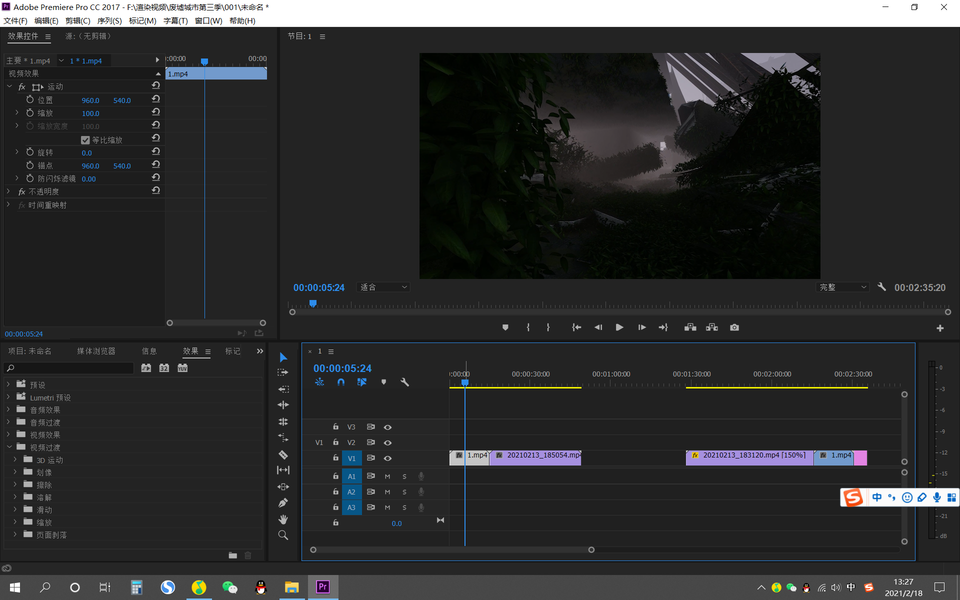Toggle V2 track output eye
960x600 pixels.
(x=388, y=443)
